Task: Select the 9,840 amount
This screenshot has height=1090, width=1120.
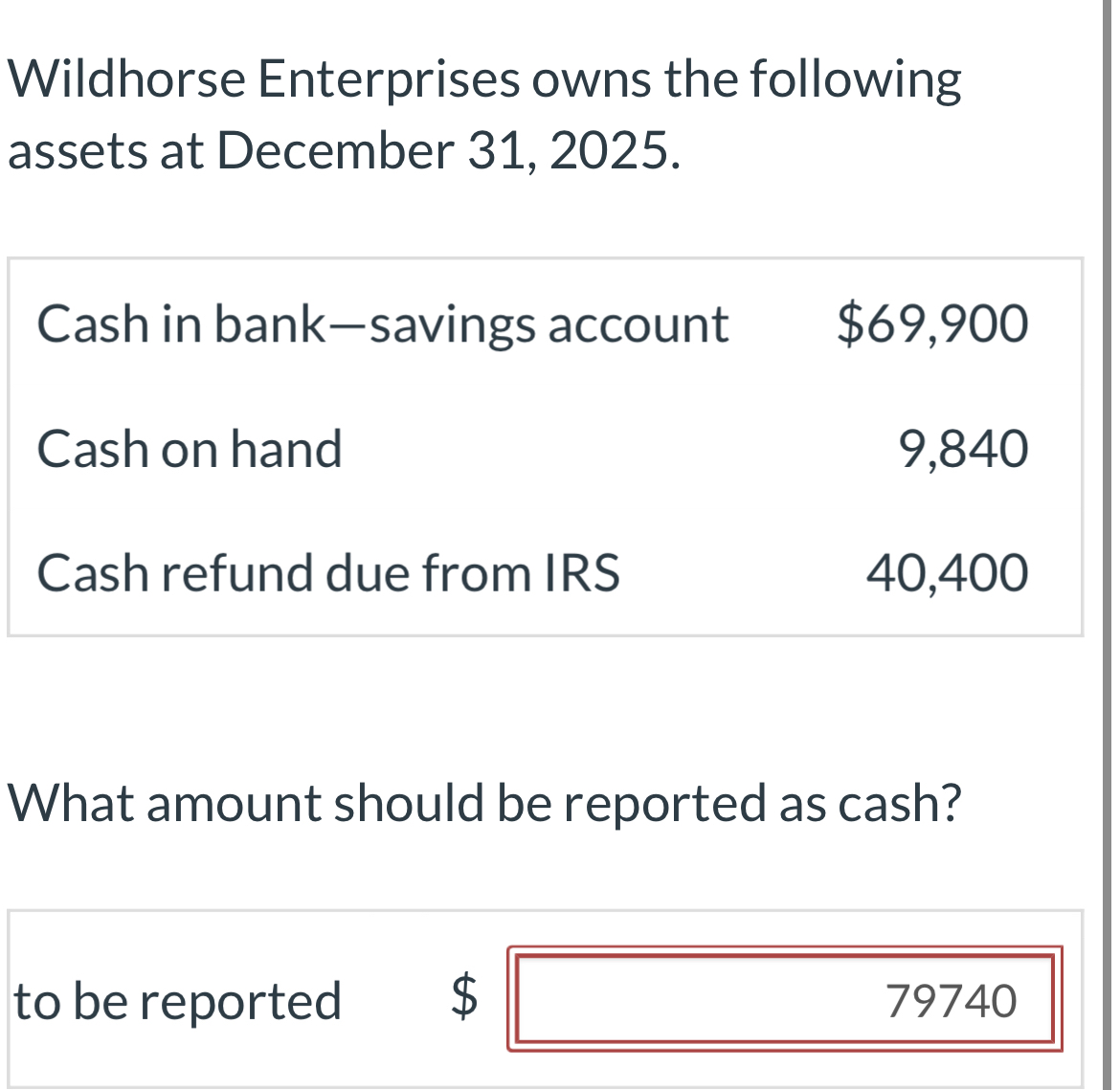Action: 960,448
